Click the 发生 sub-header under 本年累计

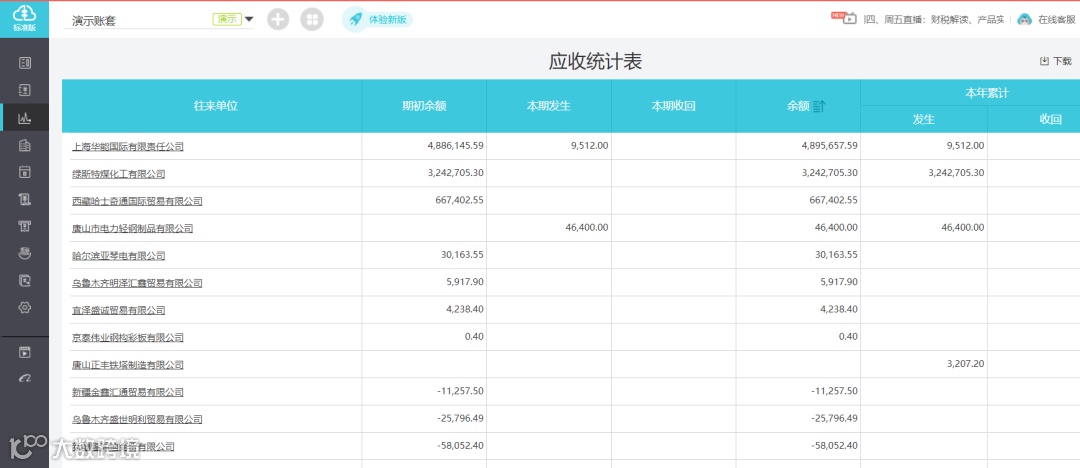(924, 119)
